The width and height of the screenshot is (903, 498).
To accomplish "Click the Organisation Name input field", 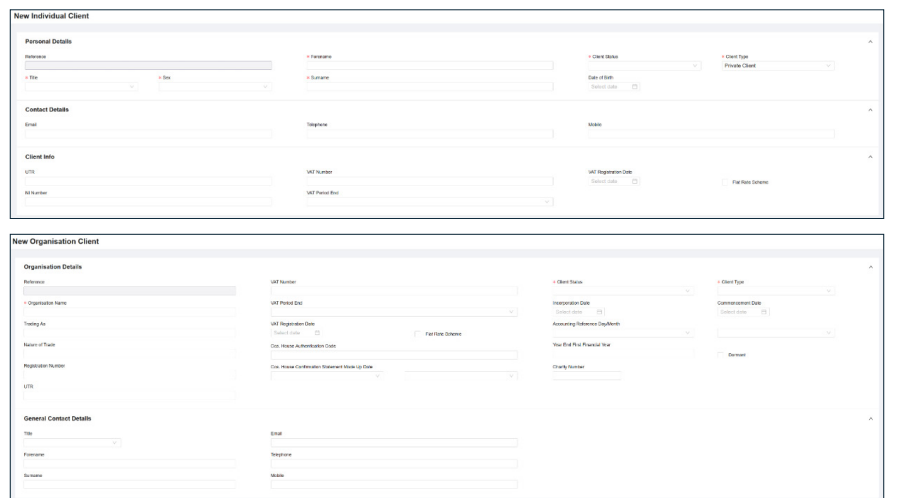I will (x=129, y=312).
